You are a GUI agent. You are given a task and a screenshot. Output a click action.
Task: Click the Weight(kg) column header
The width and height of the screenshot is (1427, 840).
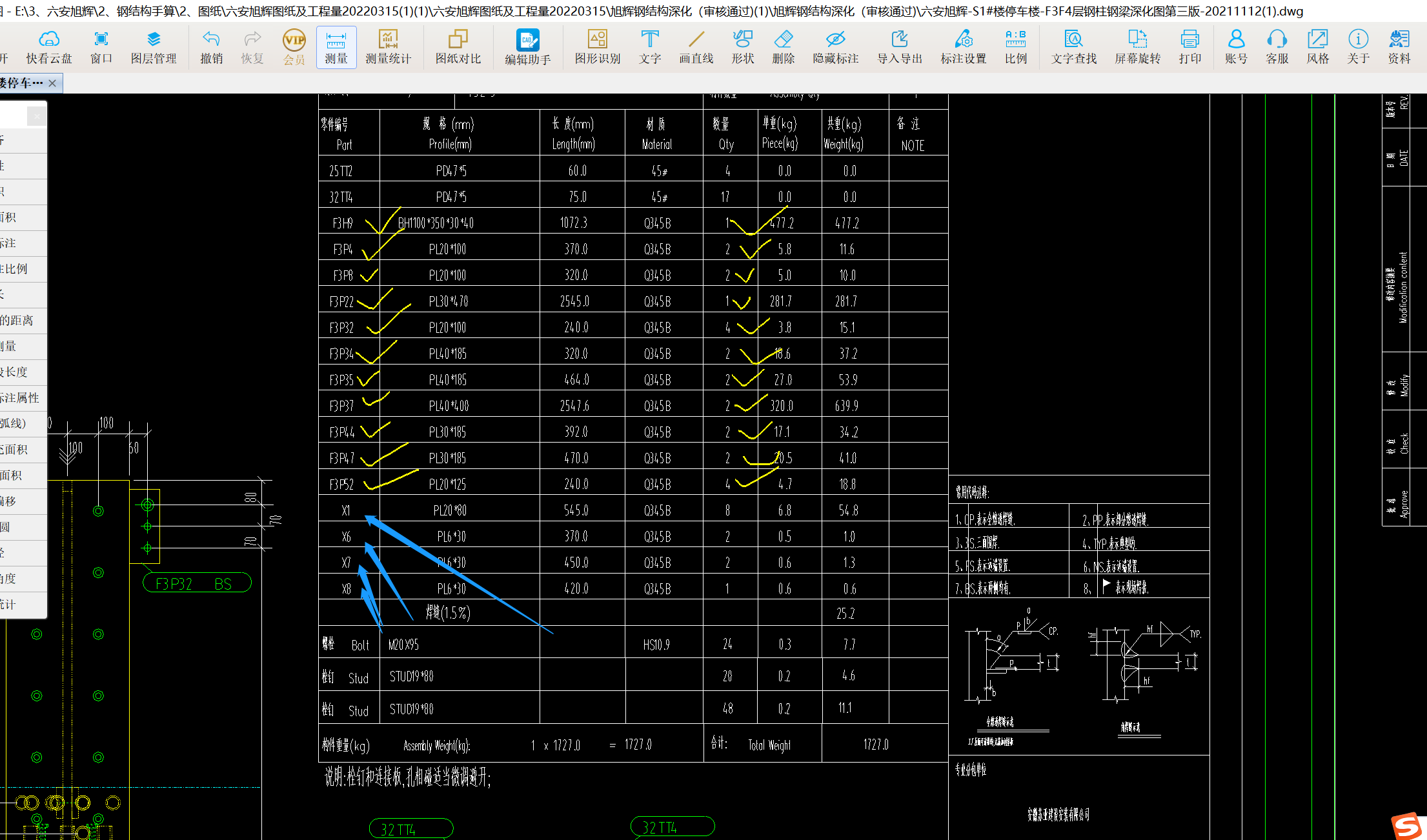(x=844, y=144)
